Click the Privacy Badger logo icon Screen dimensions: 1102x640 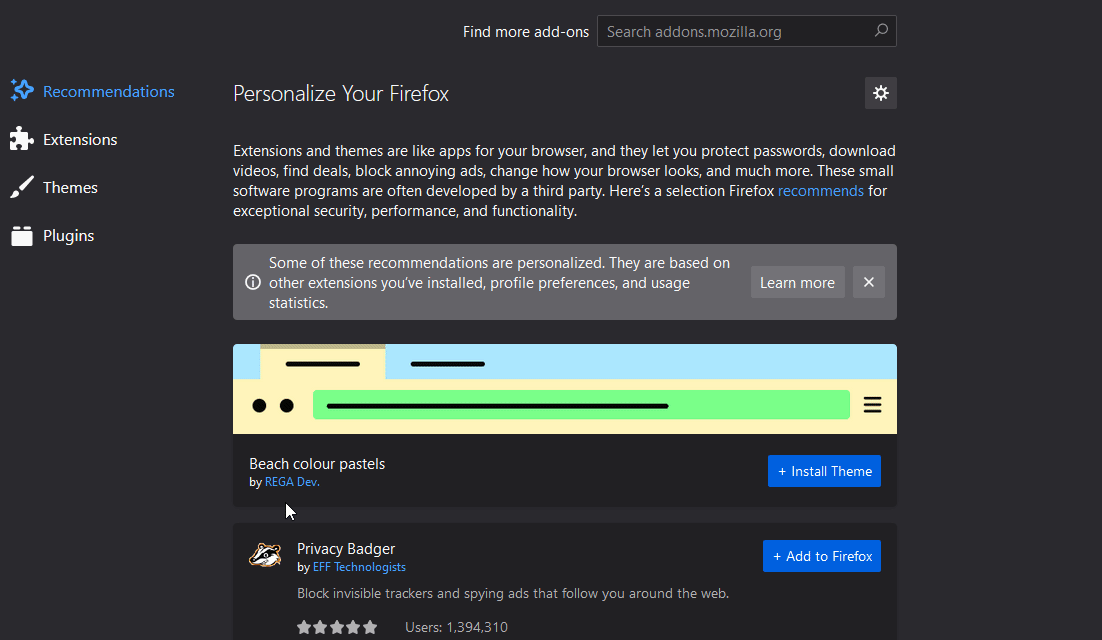pos(265,556)
